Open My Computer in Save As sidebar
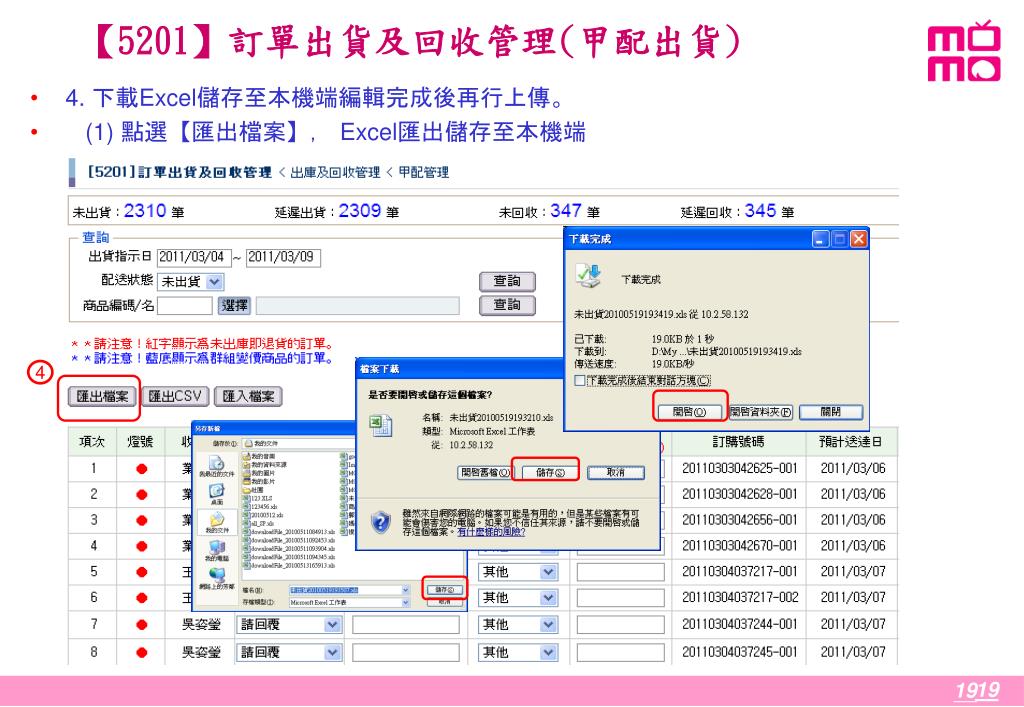This screenshot has height=707, width=1024. (x=216, y=550)
